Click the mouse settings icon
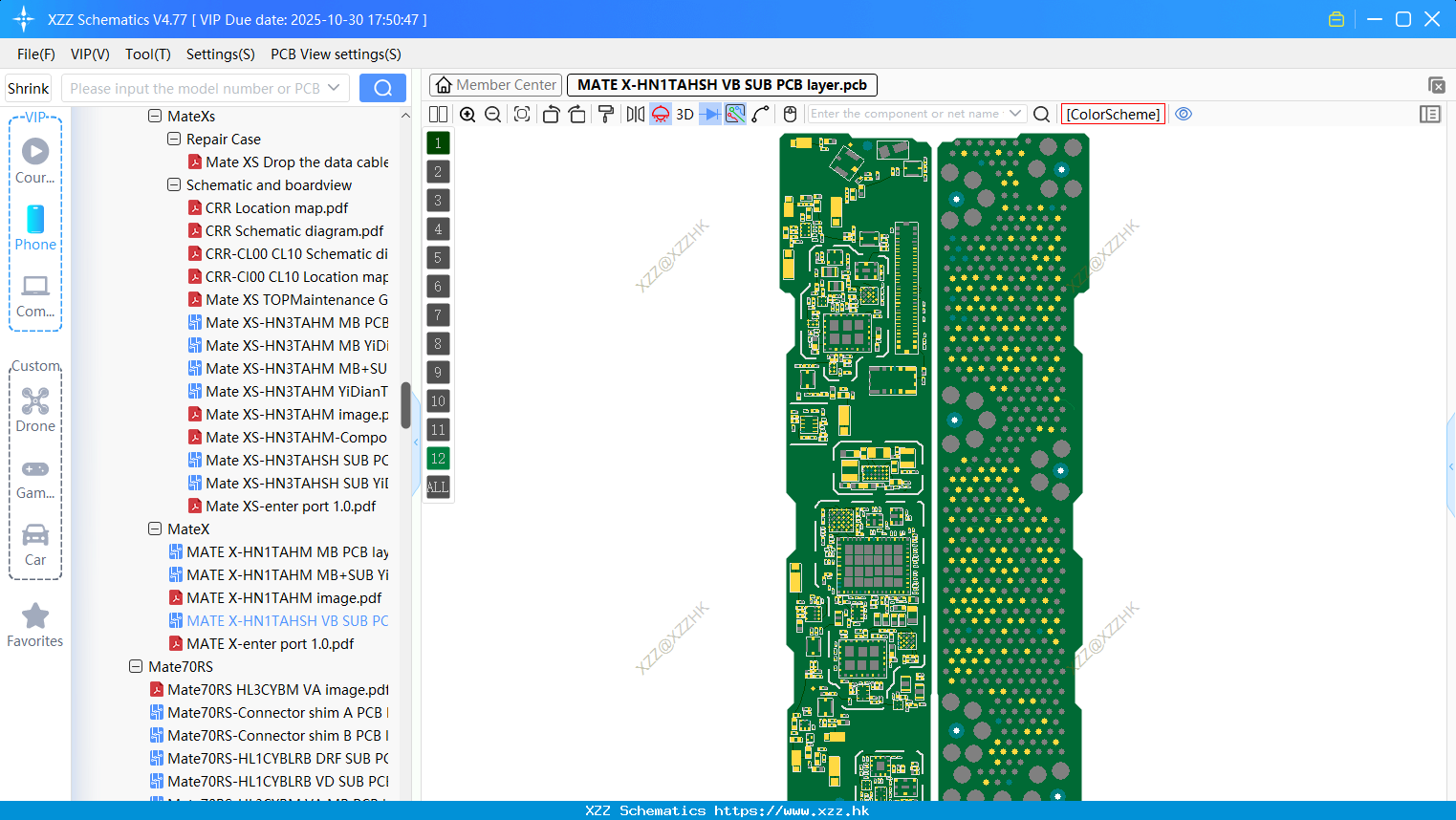 [x=790, y=115]
